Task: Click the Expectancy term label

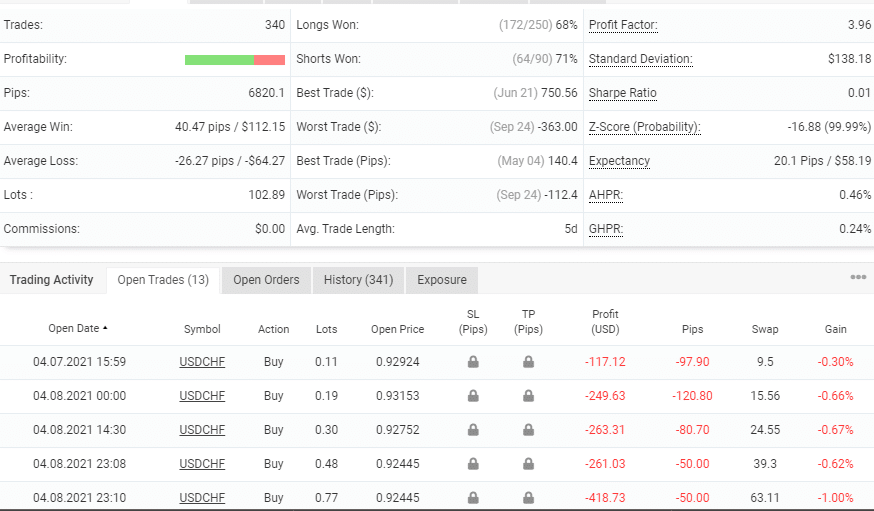Action: click(619, 161)
